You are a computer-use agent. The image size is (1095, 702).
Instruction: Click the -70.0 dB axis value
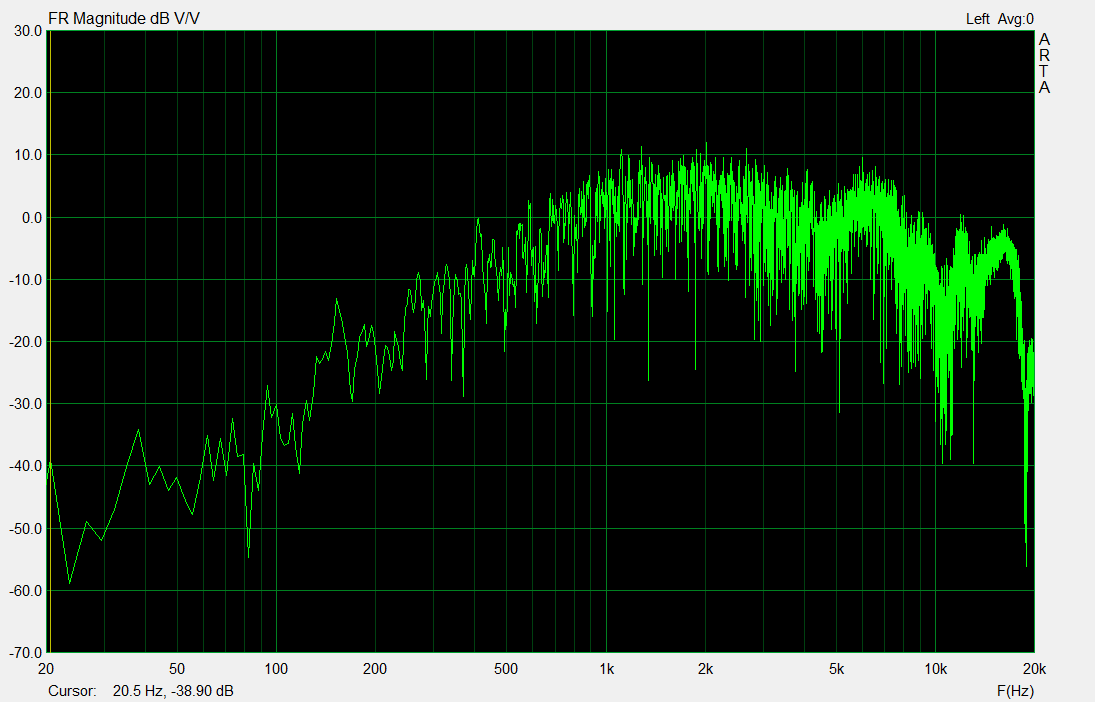(x=26, y=653)
